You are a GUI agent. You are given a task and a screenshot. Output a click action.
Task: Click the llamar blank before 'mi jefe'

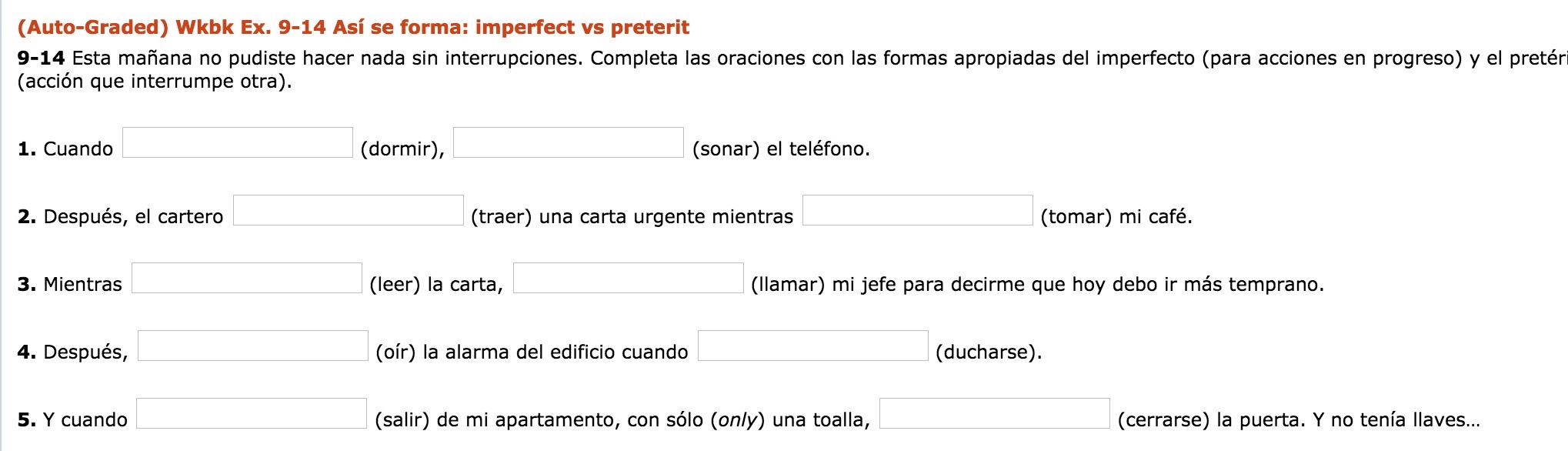pyautogui.click(x=629, y=278)
